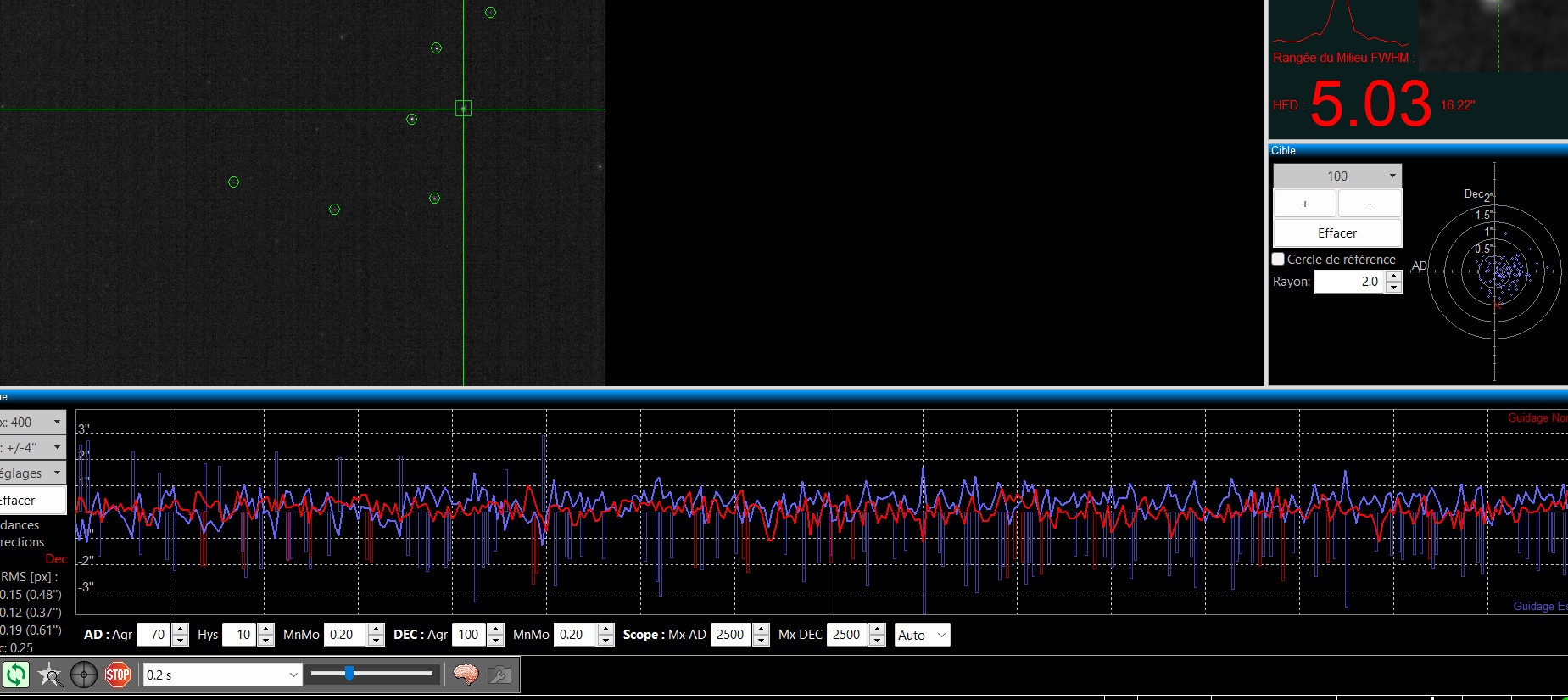1568x700 pixels.
Task: Increase AD Agr with the up arrow
Action: (180, 629)
